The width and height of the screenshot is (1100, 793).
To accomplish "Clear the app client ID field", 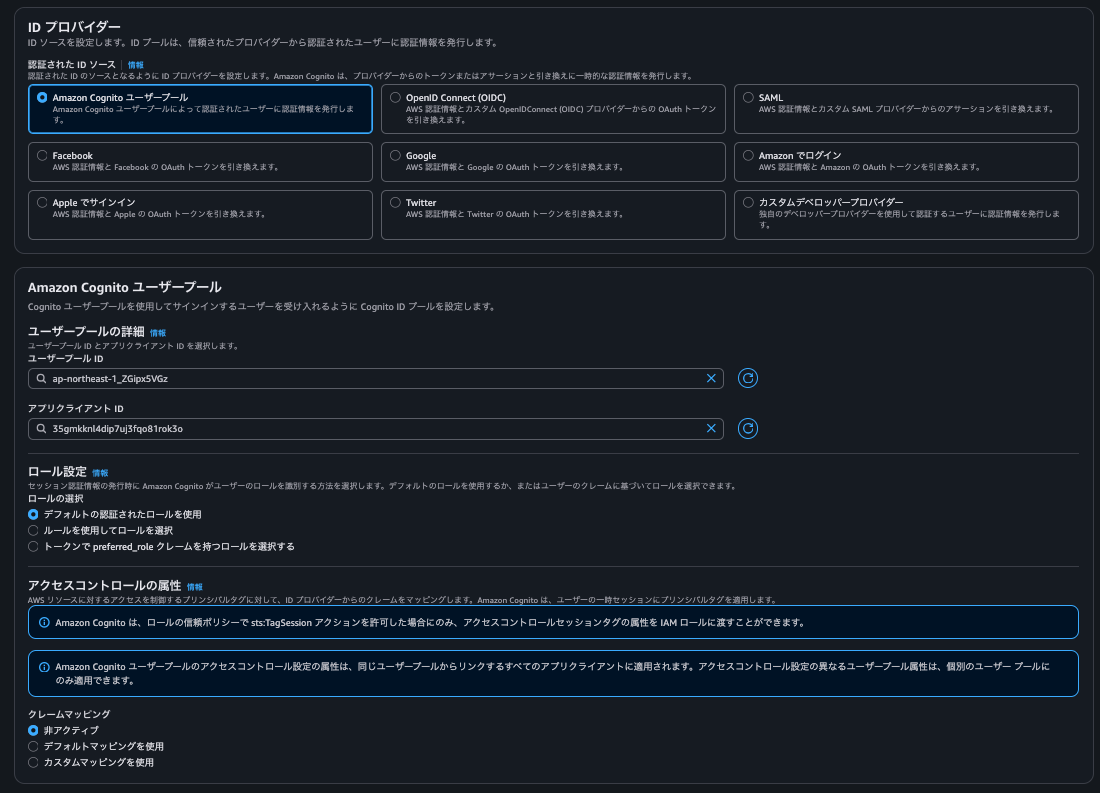I will tap(711, 428).
